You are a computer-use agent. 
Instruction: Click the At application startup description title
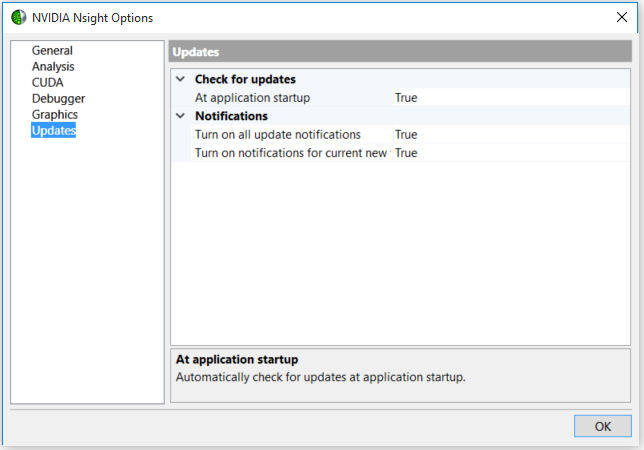237,360
